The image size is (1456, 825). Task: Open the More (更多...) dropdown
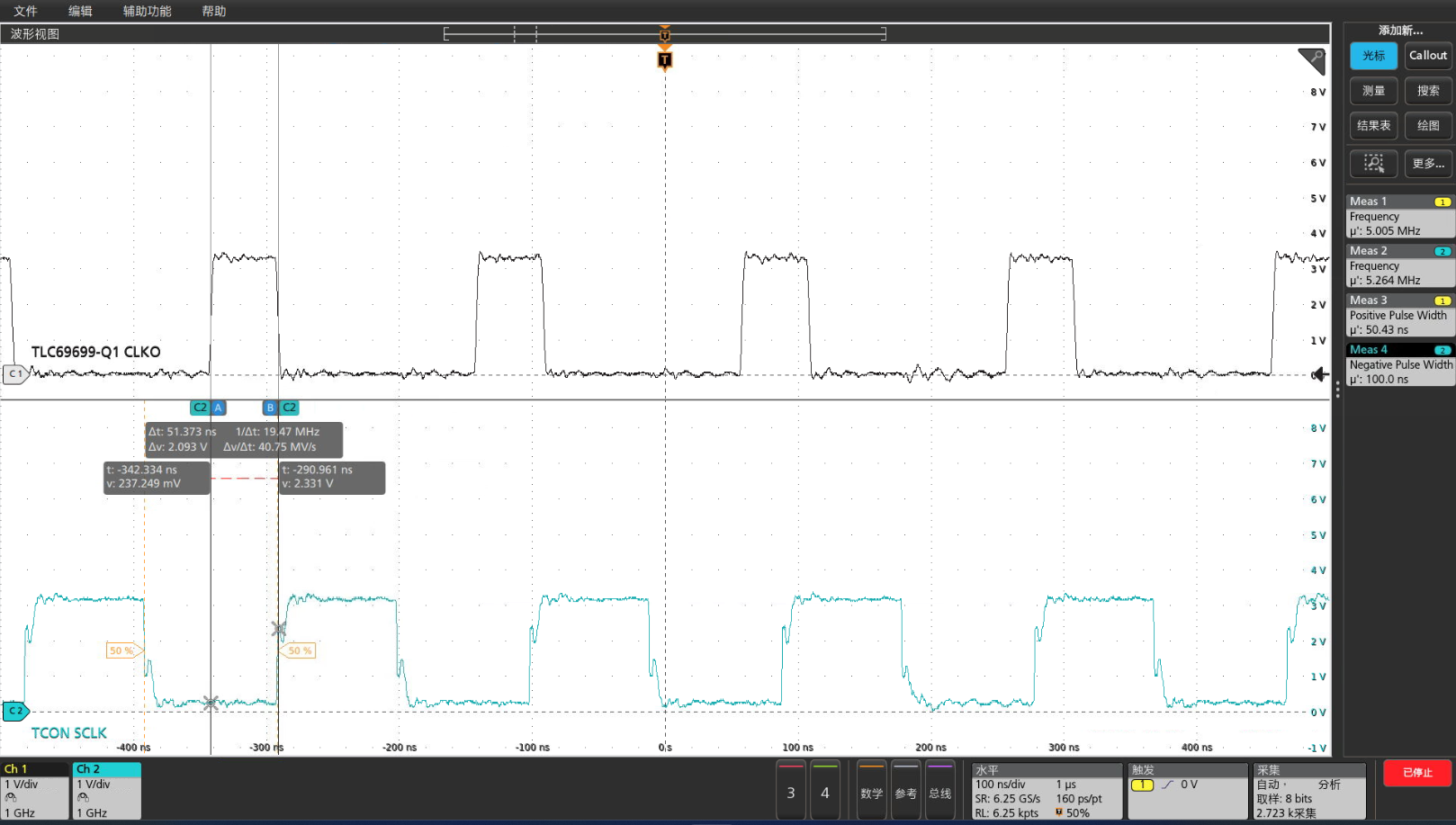(1428, 163)
